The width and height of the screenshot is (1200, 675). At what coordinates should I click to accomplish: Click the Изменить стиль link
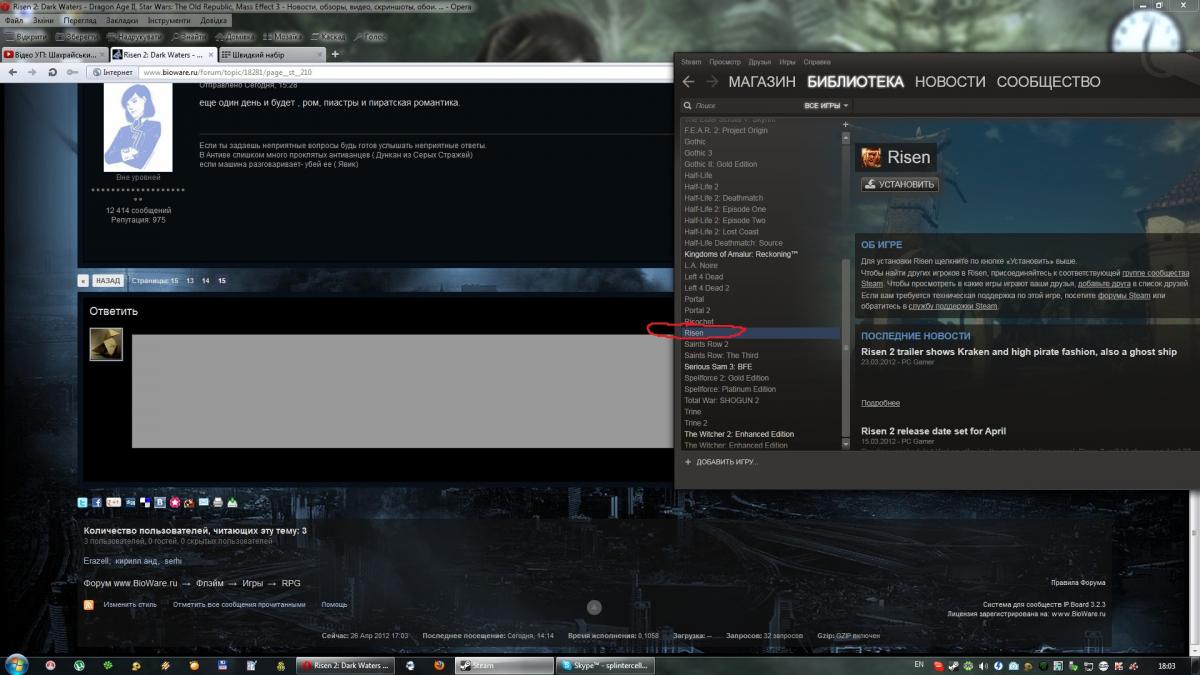click(x=130, y=604)
